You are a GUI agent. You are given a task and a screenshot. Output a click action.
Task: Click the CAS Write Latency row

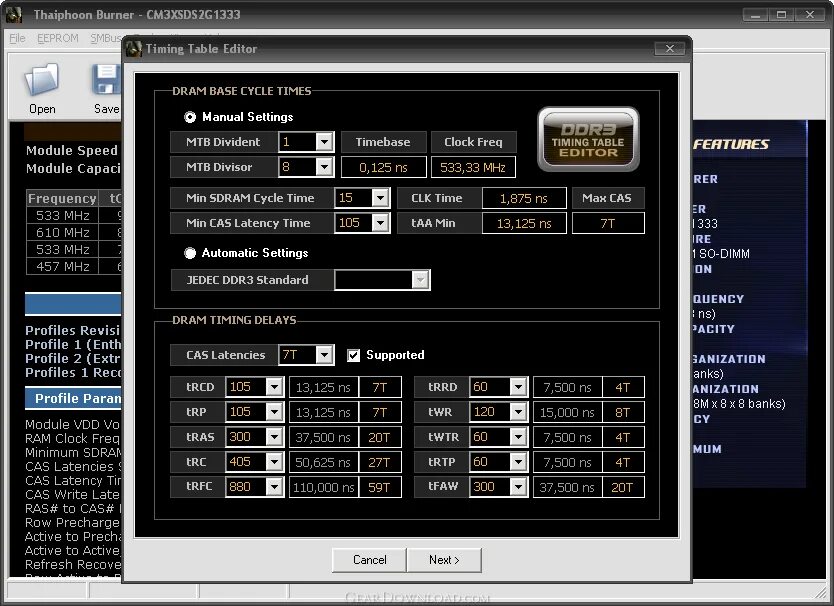coord(73,495)
